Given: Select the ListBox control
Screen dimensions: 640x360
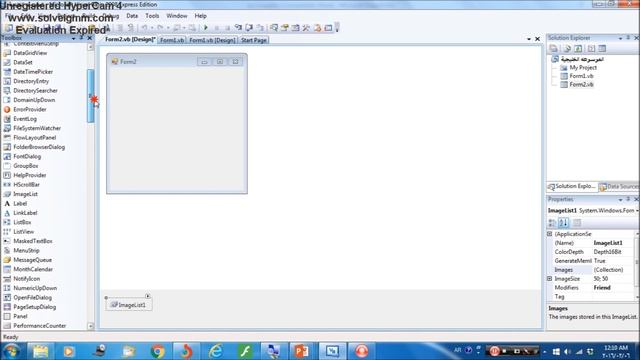Looking at the screenshot, I should point(22,222).
